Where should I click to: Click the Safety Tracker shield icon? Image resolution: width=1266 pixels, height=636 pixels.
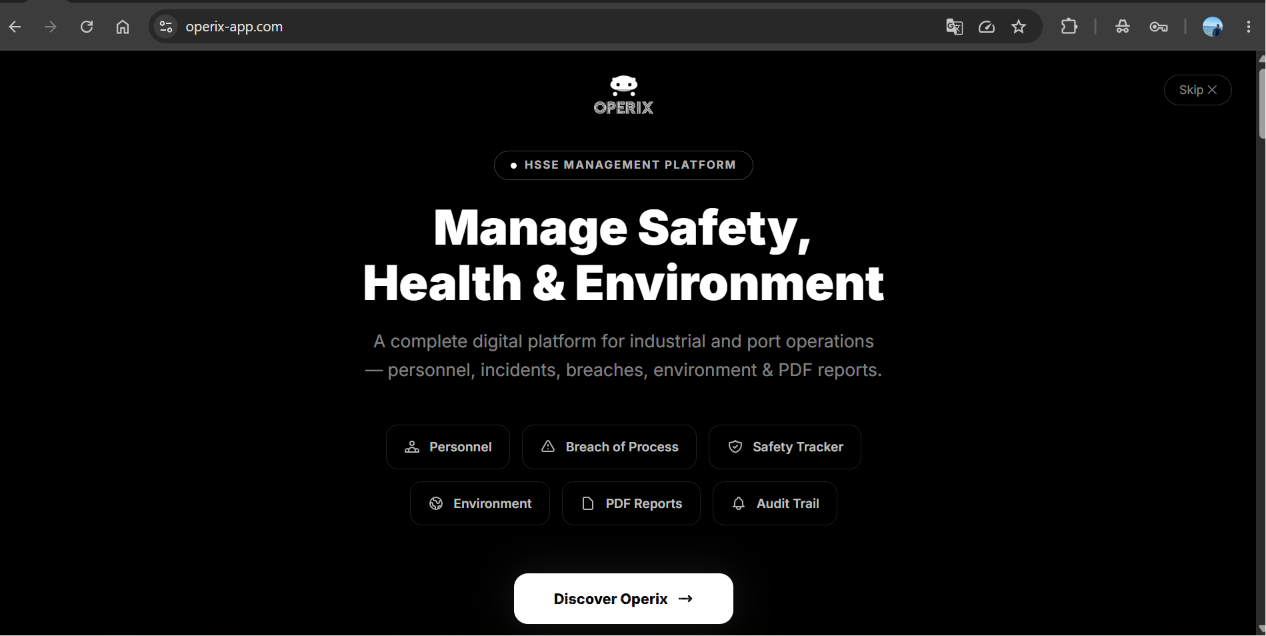[x=735, y=447]
